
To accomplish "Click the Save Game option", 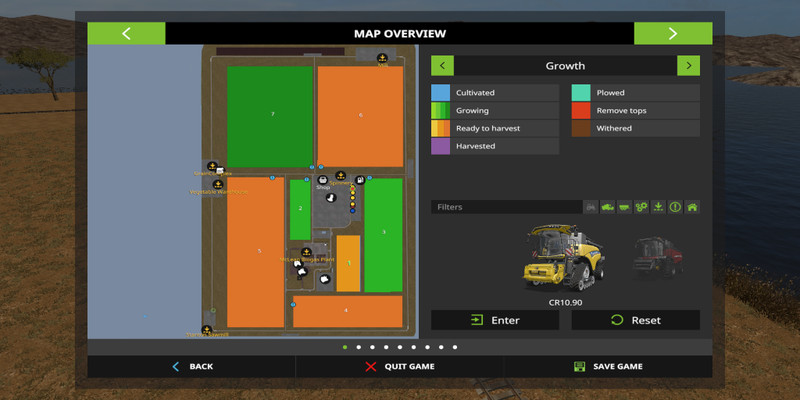I will click(608, 366).
